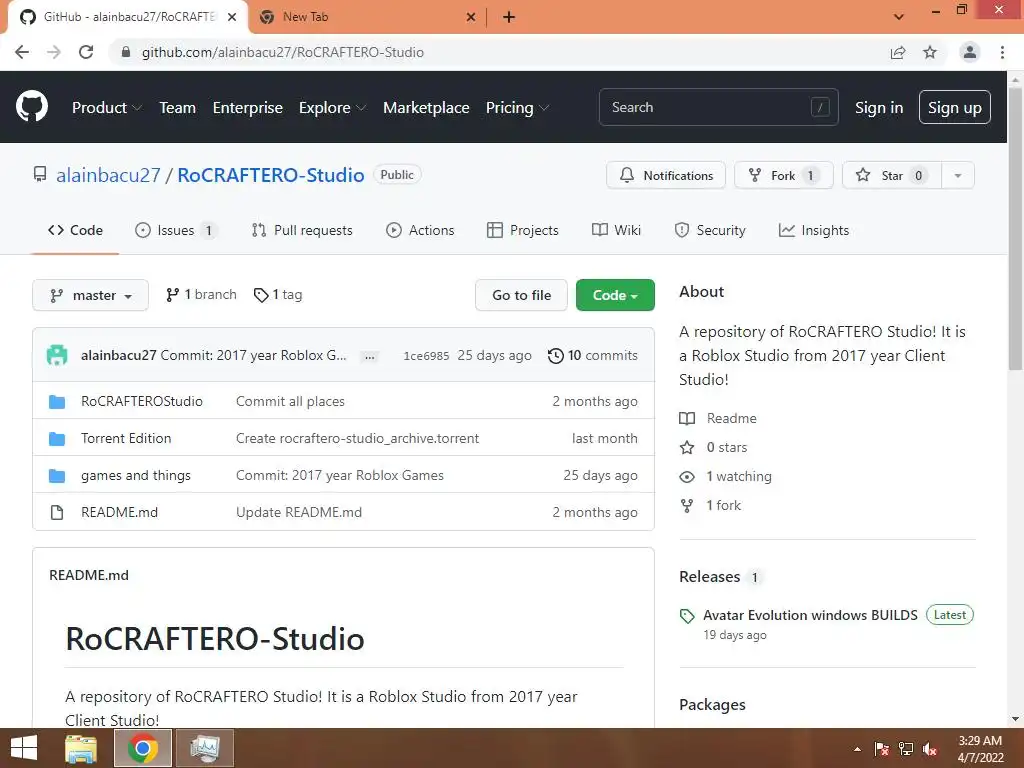1024x768 pixels.
Task: Open the Chrome profile avatar icon
Action: click(970, 52)
